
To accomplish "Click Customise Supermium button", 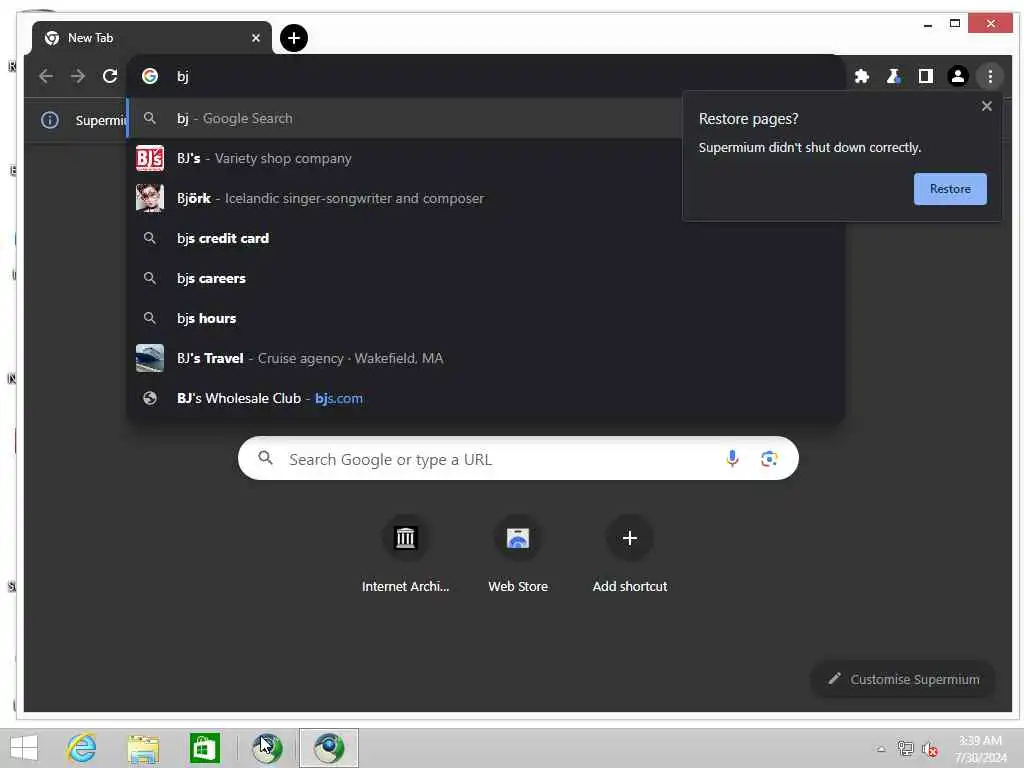I will pos(903,679).
